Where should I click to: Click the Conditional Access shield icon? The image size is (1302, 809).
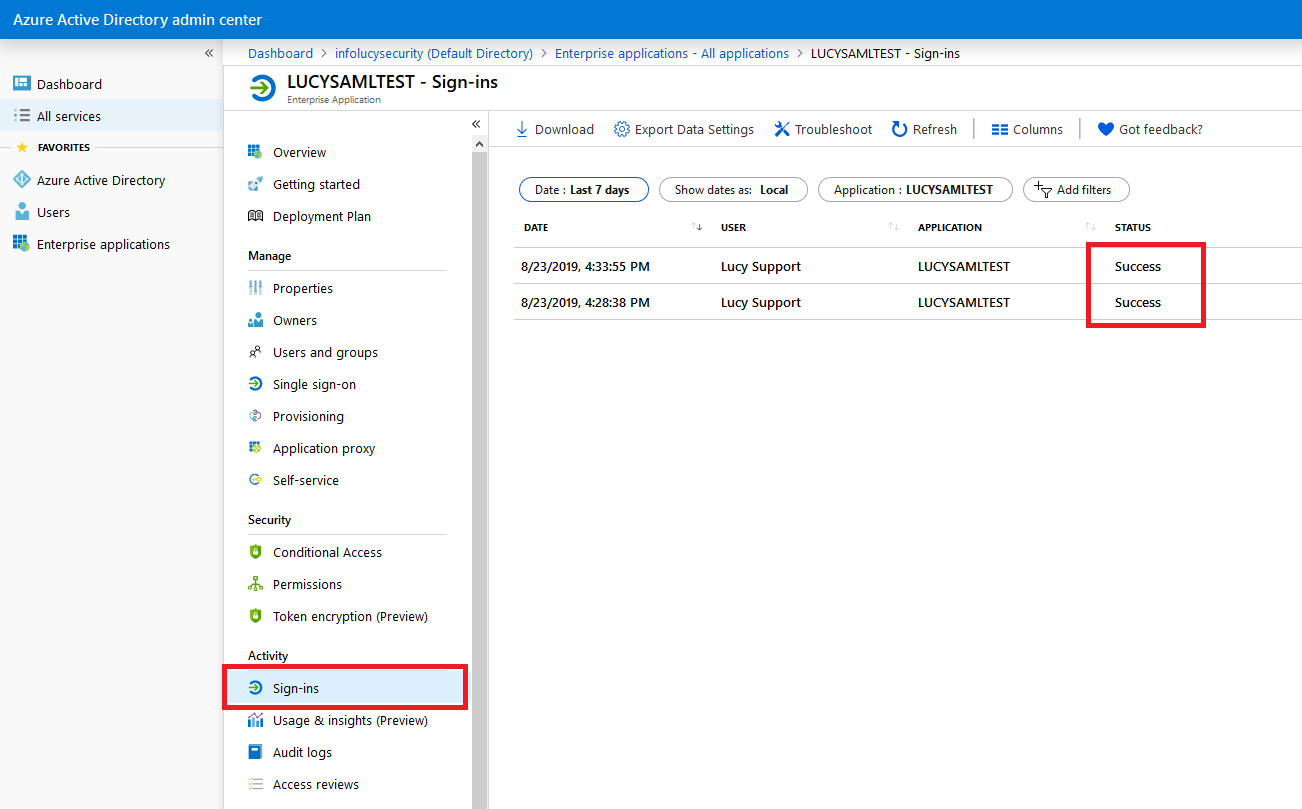click(x=255, y=552)
